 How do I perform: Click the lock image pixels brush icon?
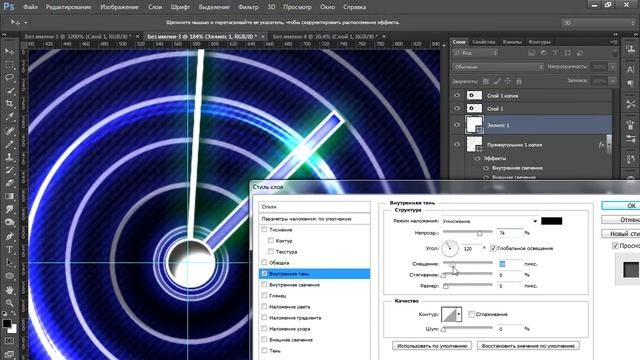tap(497, 81)
